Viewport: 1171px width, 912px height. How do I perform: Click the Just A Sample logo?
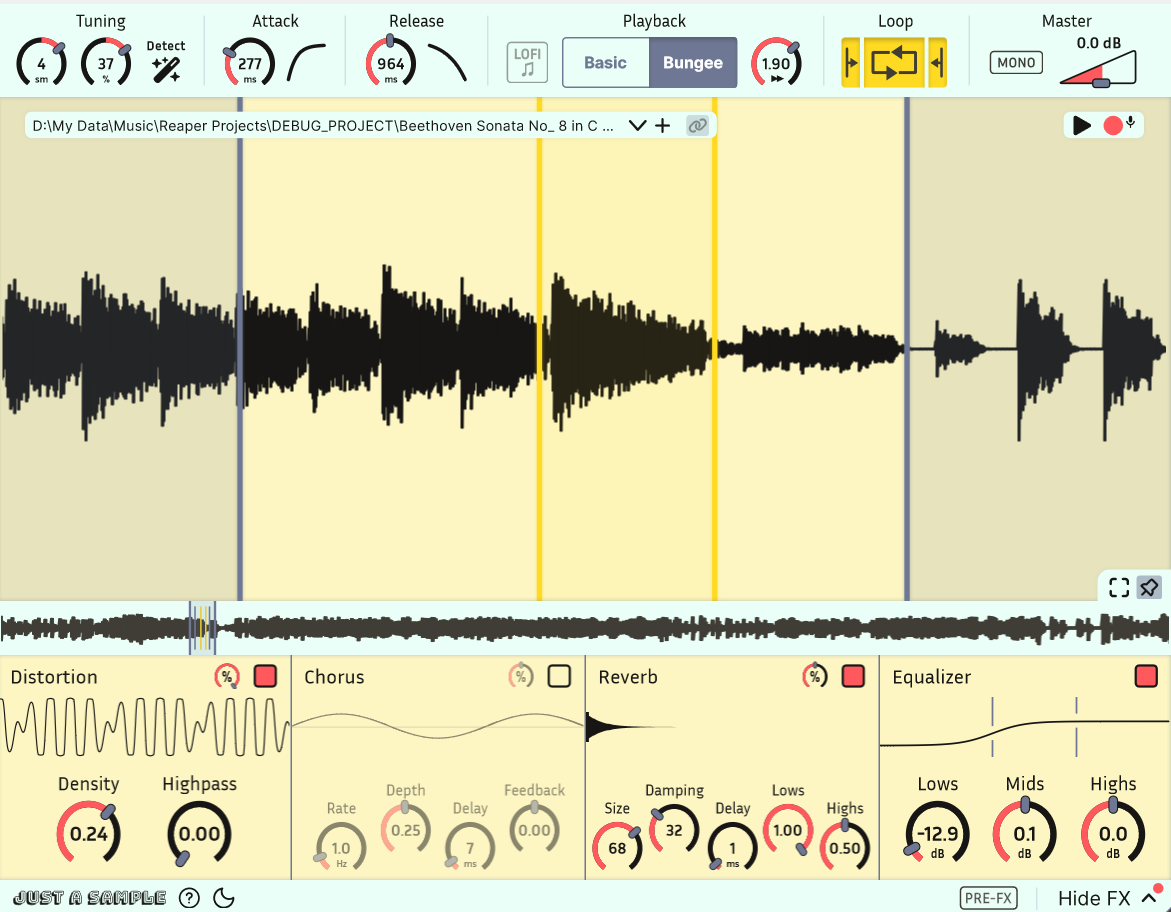point(90,898)
